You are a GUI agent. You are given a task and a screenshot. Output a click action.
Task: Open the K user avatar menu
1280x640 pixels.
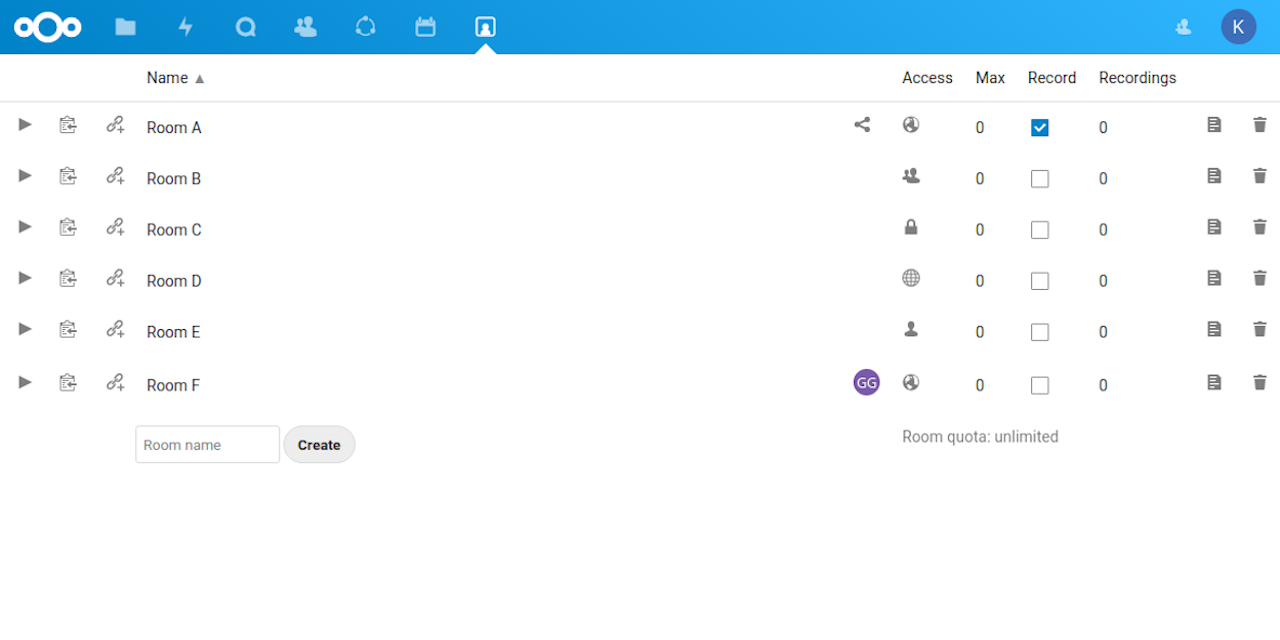1238,27
